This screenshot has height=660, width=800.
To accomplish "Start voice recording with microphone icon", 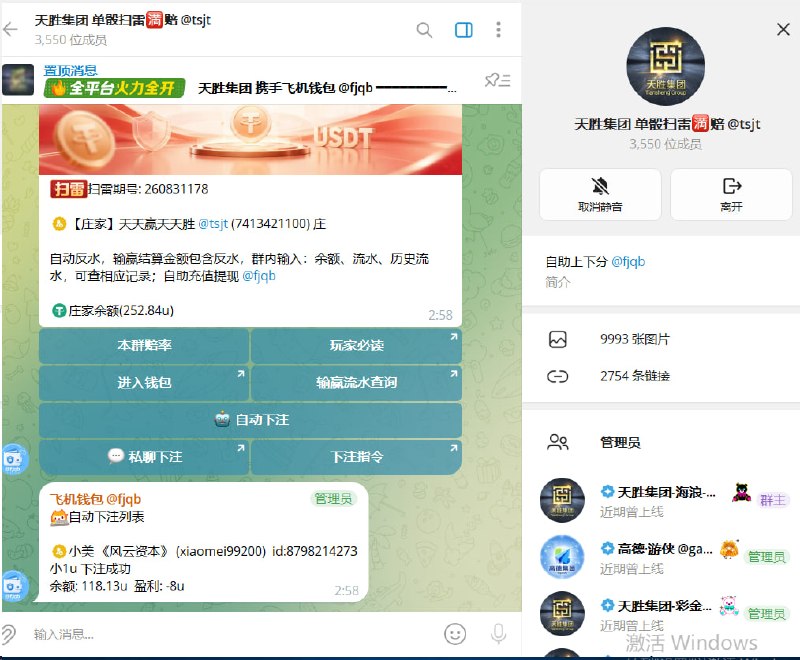I will tap(498, 634).
